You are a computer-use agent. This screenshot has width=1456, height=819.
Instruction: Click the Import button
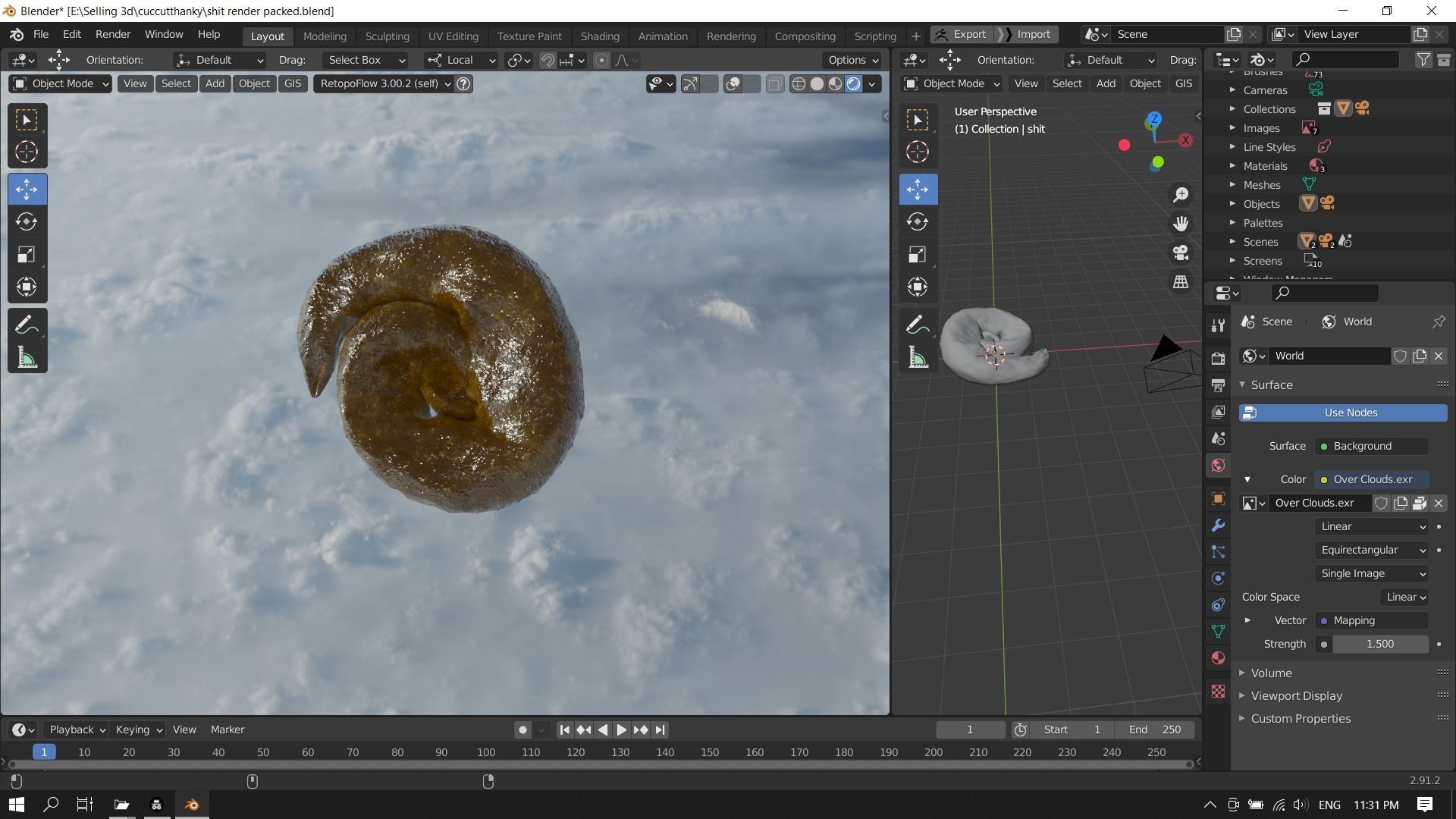pos(1028,34)
